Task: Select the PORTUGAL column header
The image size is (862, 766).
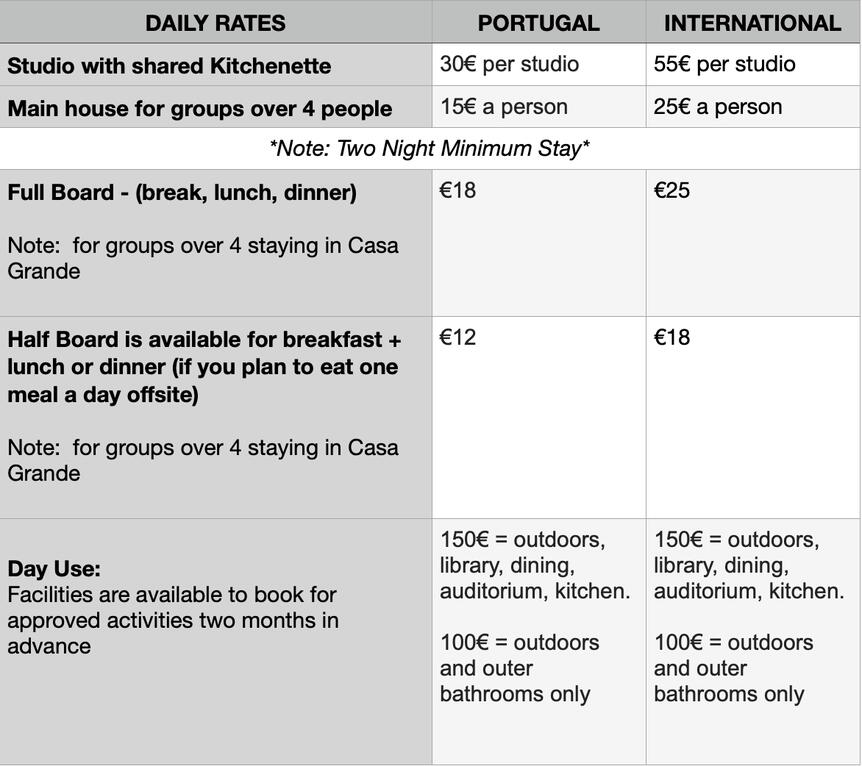Action: [538, 23]
